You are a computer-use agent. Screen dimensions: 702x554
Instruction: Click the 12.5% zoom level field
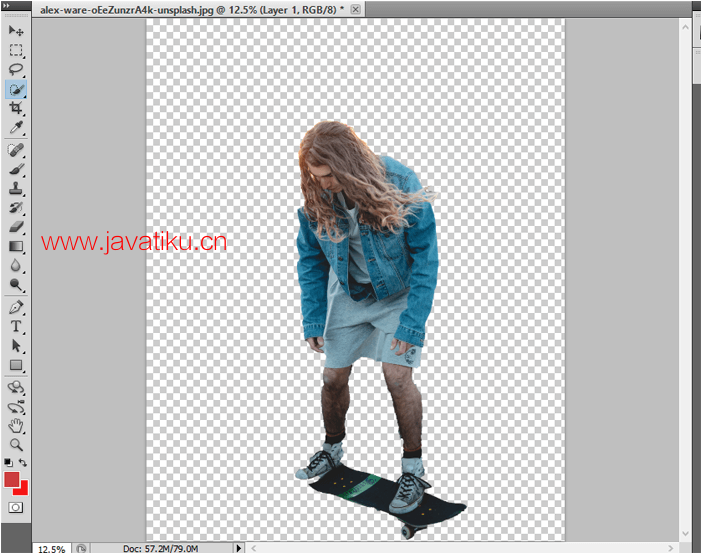[x=51, y=548]
